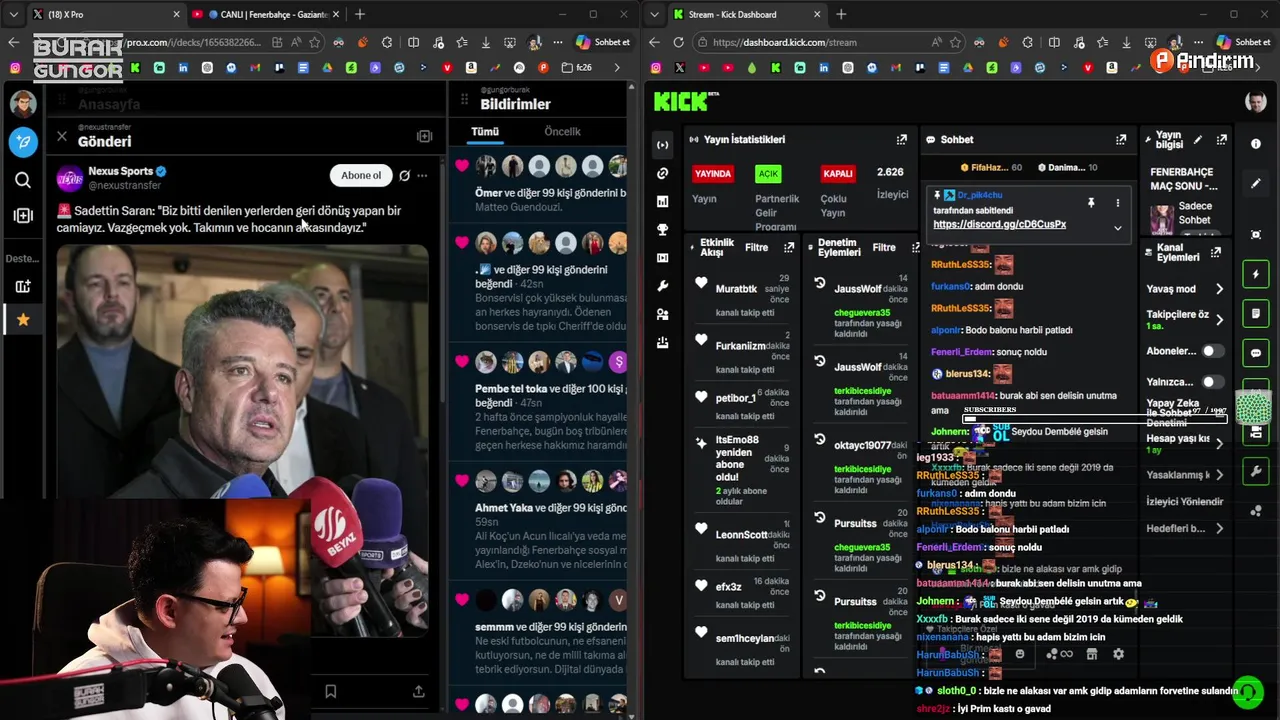Open the pinned discord.gg/cD6CusPx link
The image size is (1280, 720).
tap(999, 225)
